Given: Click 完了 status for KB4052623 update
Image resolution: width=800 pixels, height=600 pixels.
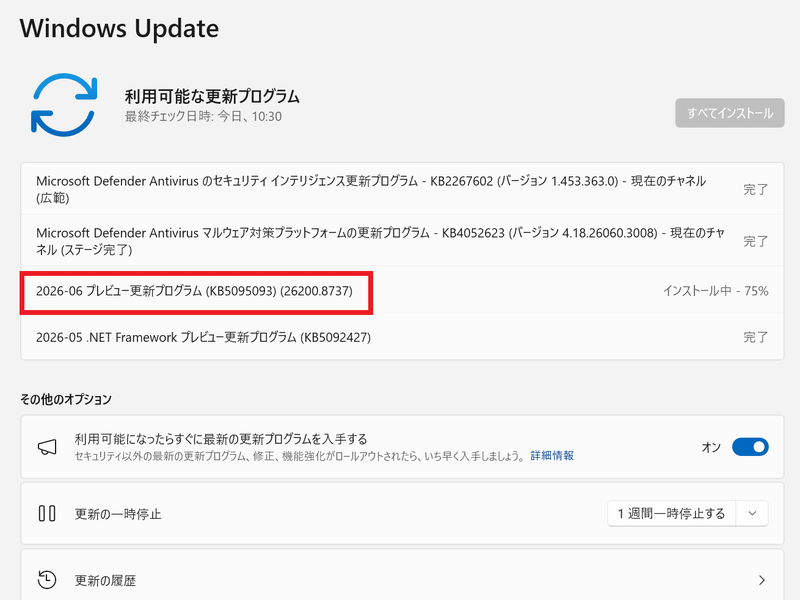Looking at the screenshot, I should (x=756, y=241).
